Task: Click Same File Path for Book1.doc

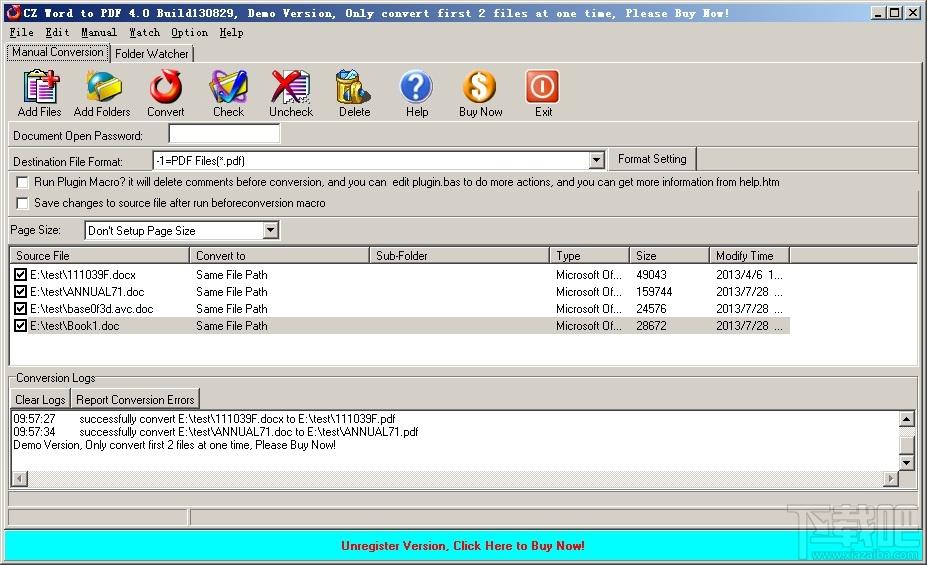Action: (232, 326)
